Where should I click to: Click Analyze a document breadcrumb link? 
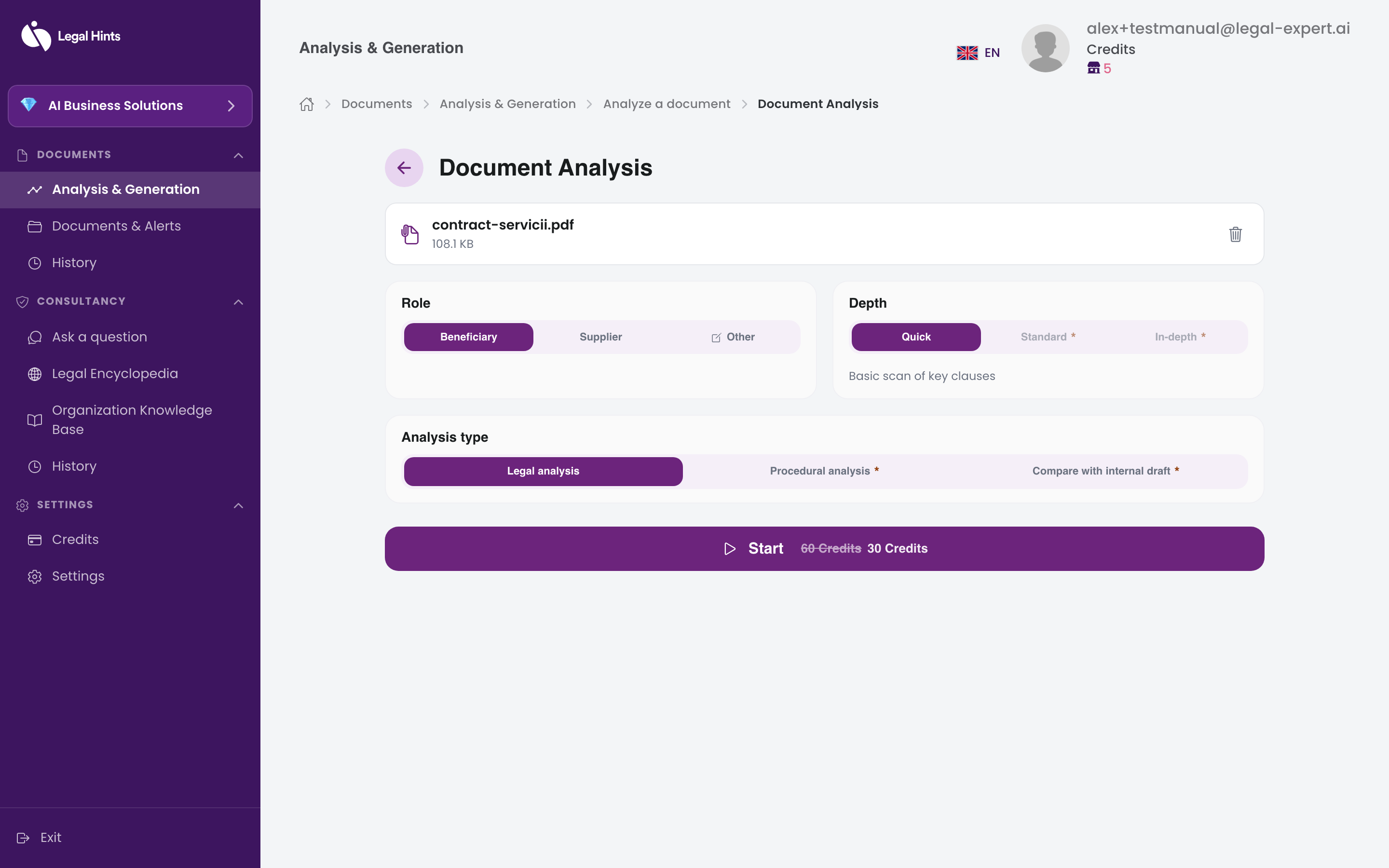pos(667,104)
